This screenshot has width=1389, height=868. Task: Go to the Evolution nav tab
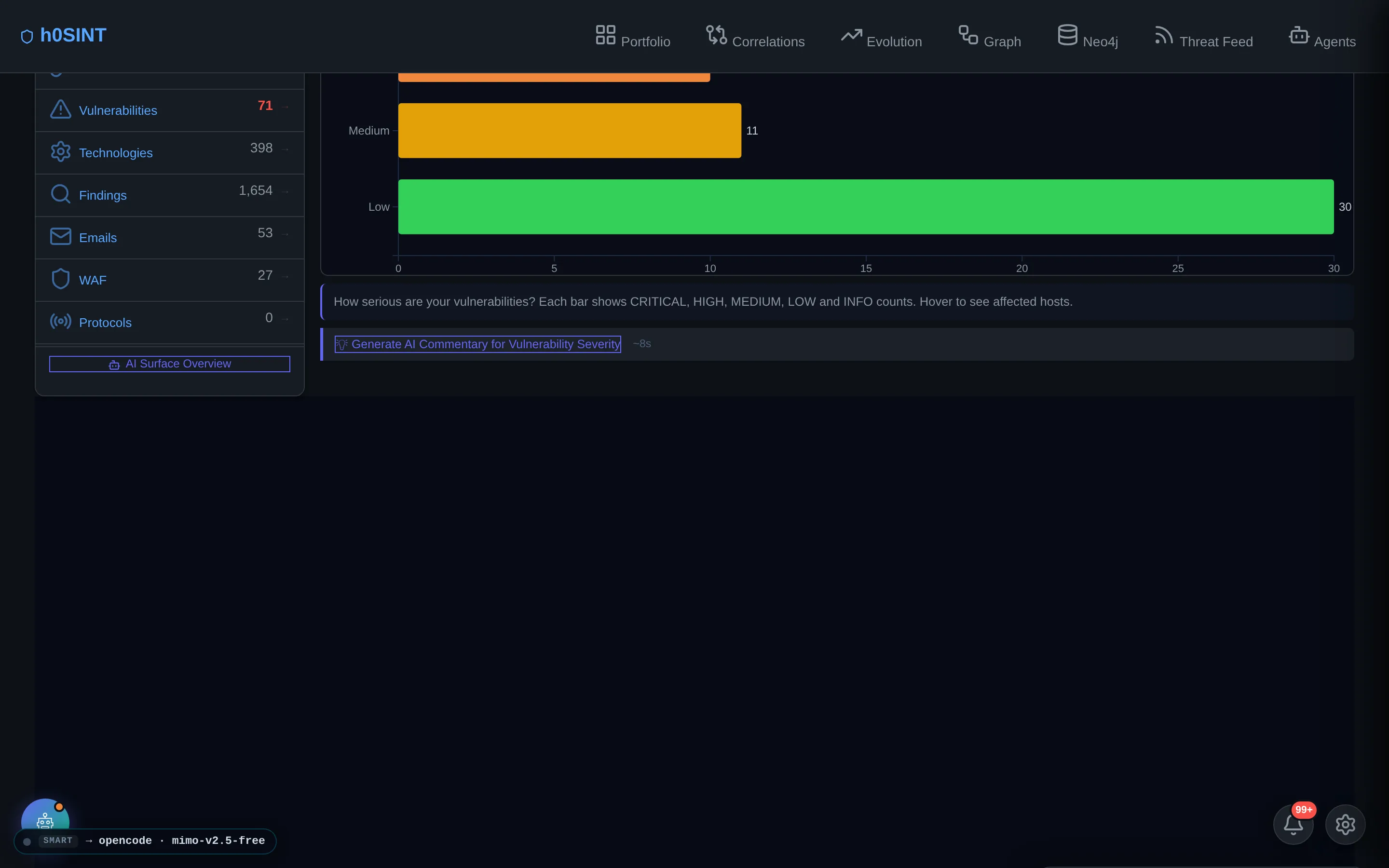pos(882,36)
